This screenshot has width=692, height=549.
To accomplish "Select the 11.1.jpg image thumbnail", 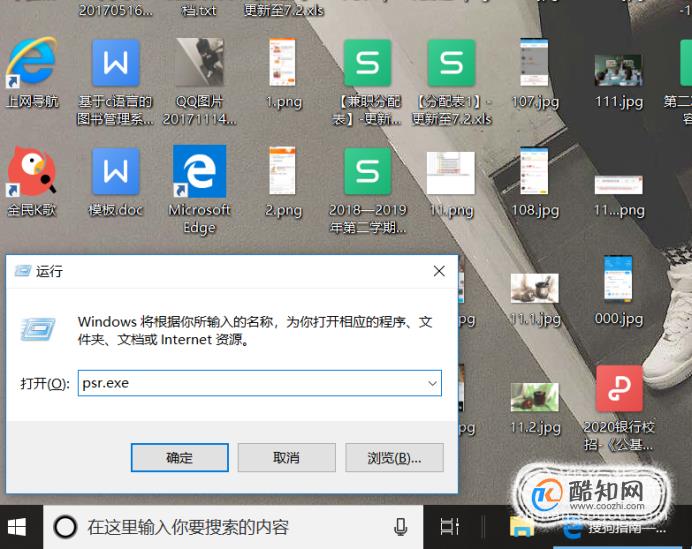I will [534, 288].
